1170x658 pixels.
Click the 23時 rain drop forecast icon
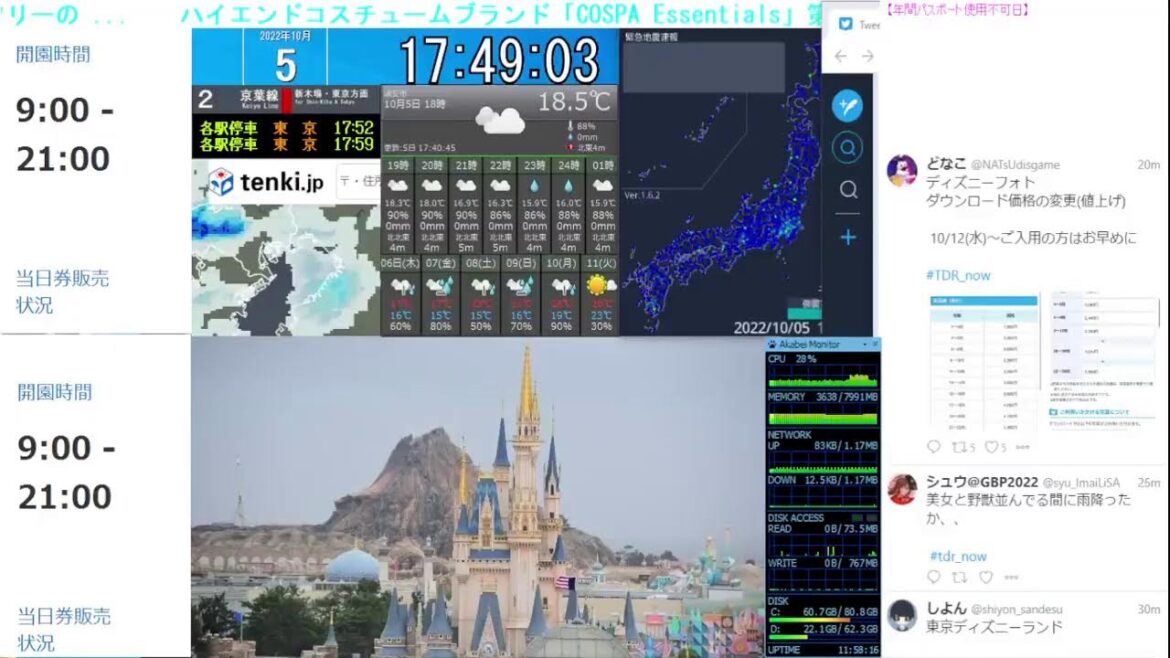pos(534,186)
